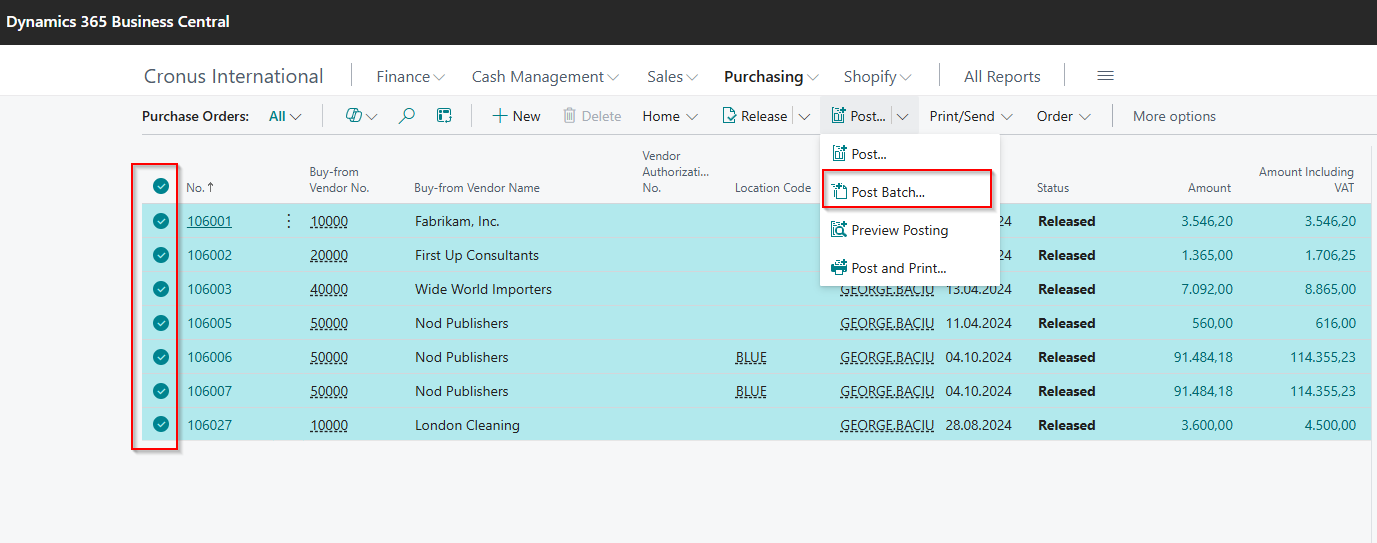Select the Wide World Importers cell
The height and width of the screenshot is (543, 1377).
(483, 289)
